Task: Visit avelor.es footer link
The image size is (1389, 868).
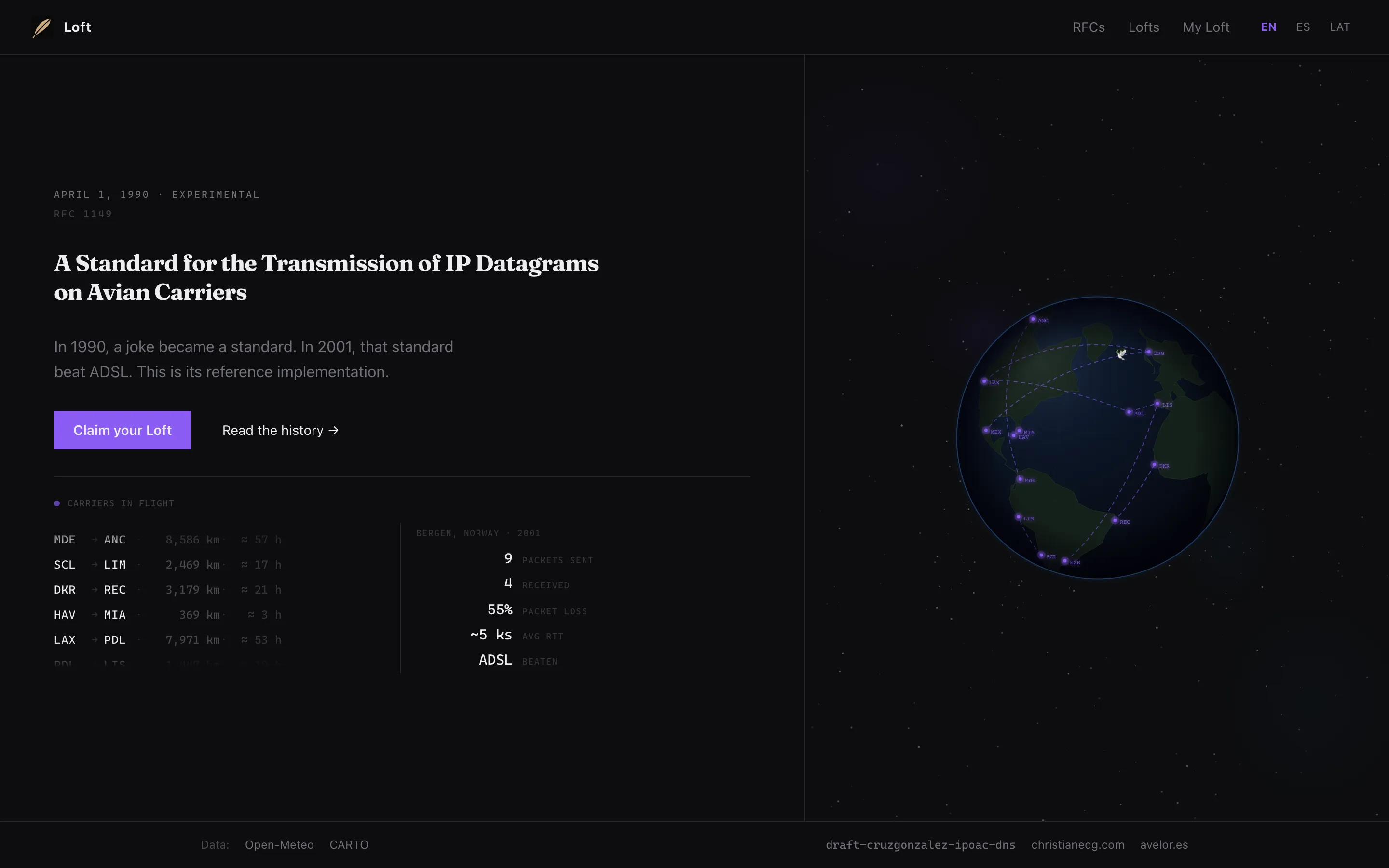Action: pyautogui.click(x=1164, y=844)
